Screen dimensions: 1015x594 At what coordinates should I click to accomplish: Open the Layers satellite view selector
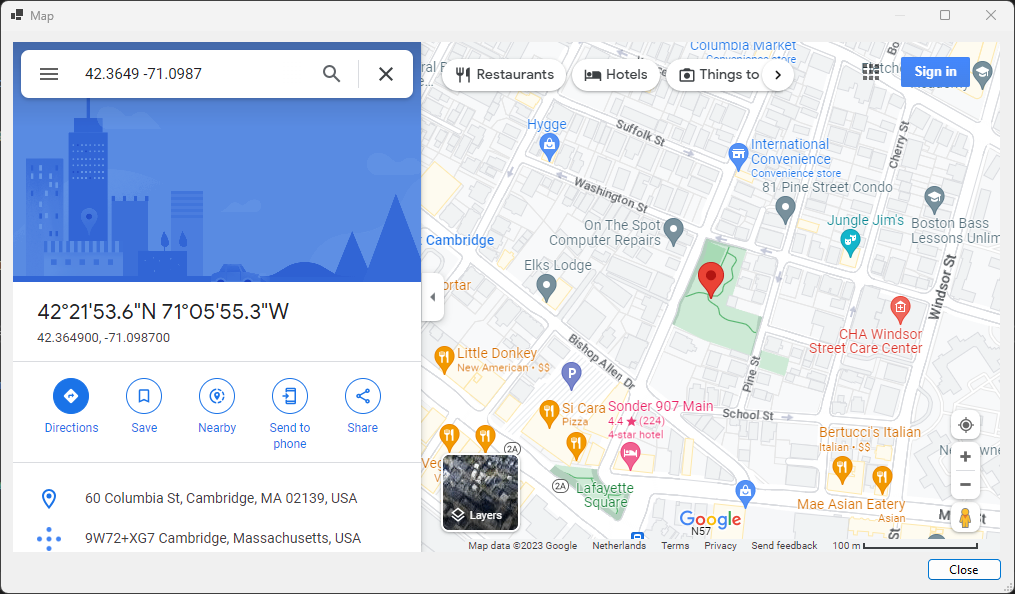pos(479,493)
